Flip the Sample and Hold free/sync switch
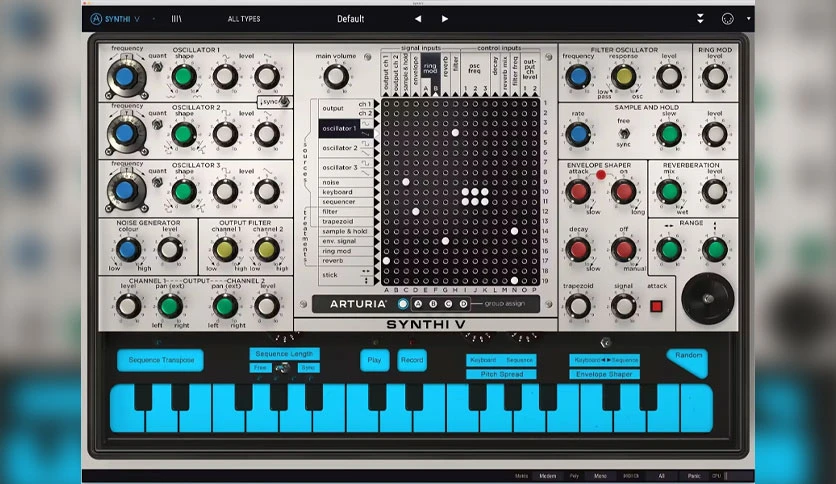The height and width of the screenshot is (484, 836). (623, 133)
